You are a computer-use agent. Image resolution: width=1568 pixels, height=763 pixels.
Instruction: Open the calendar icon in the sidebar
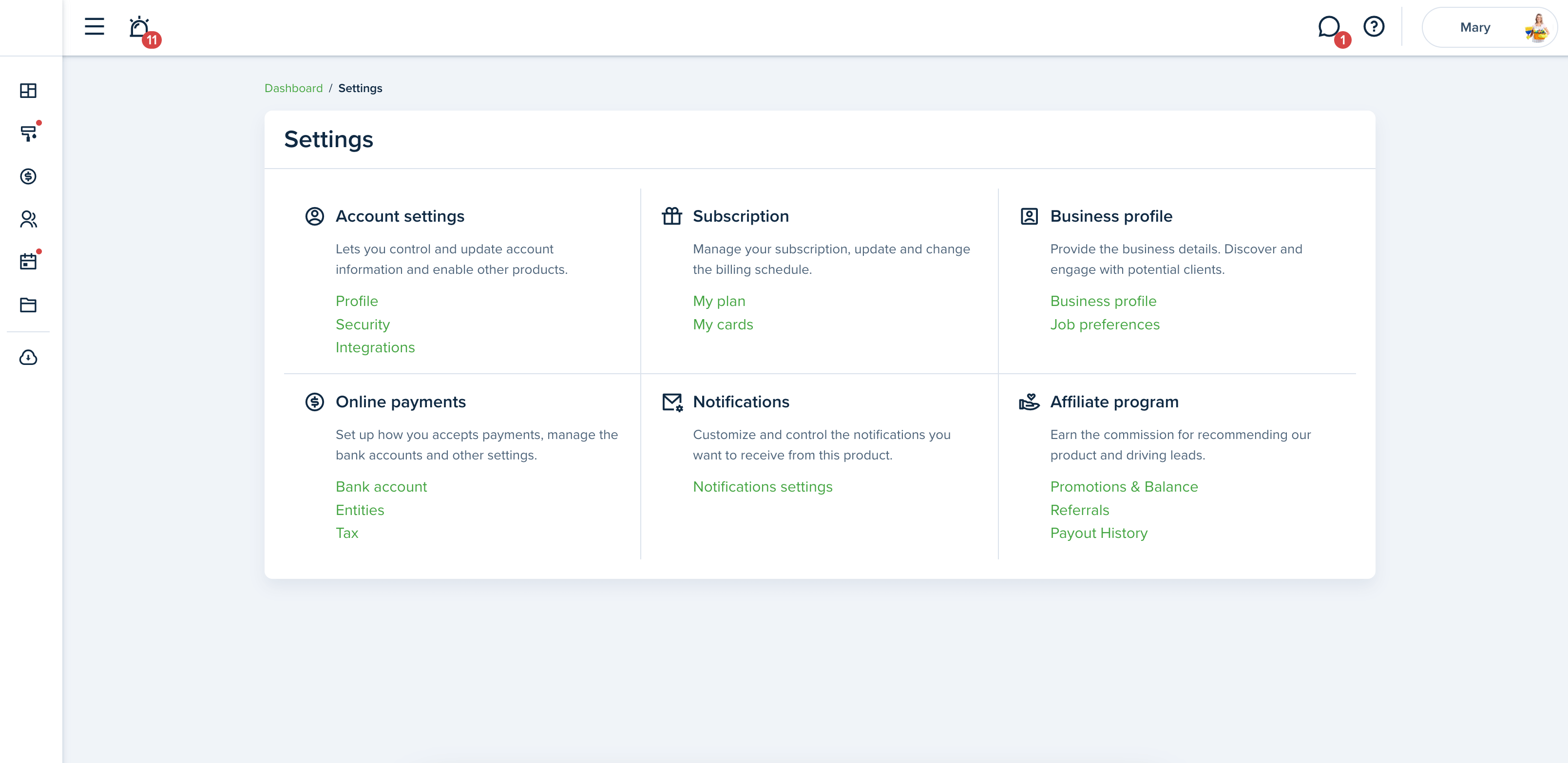tap(28, 262)
